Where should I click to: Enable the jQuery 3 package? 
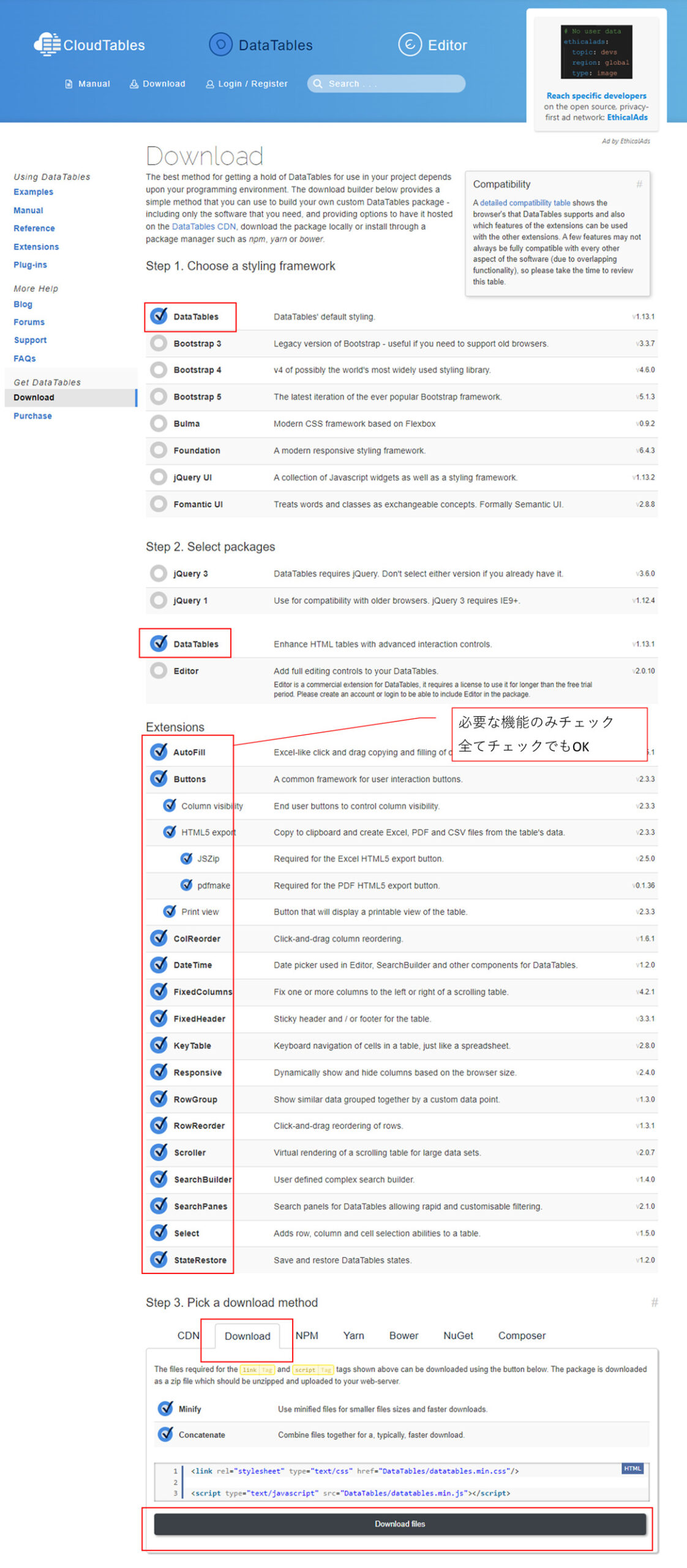click(x=159, y=573)
